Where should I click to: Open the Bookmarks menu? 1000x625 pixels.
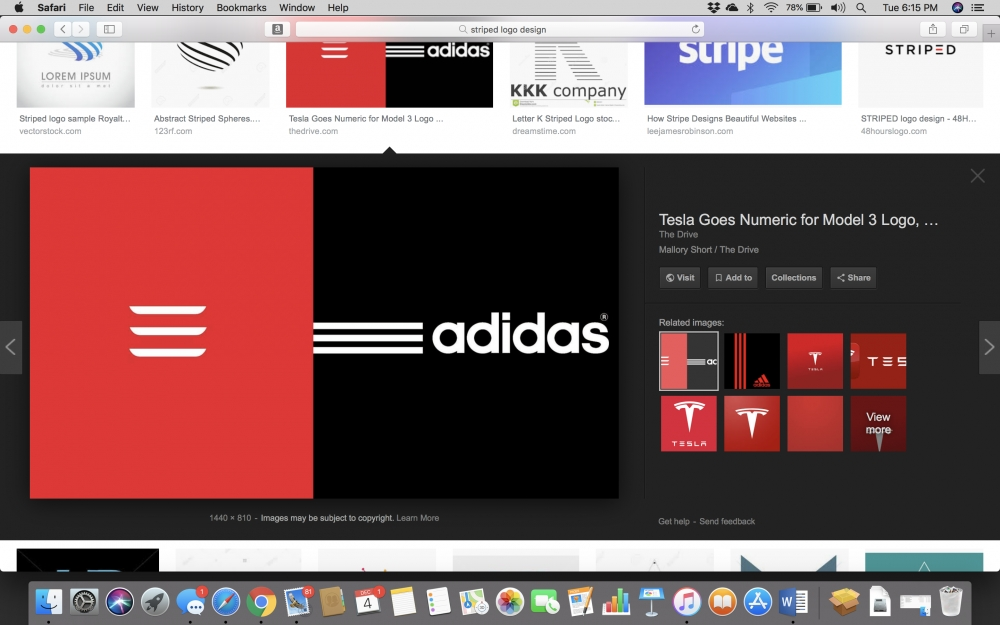coord(241,8)
